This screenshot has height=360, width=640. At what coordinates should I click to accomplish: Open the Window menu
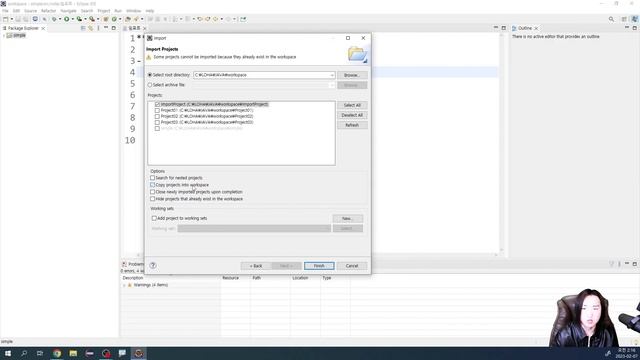click(133, 11)
